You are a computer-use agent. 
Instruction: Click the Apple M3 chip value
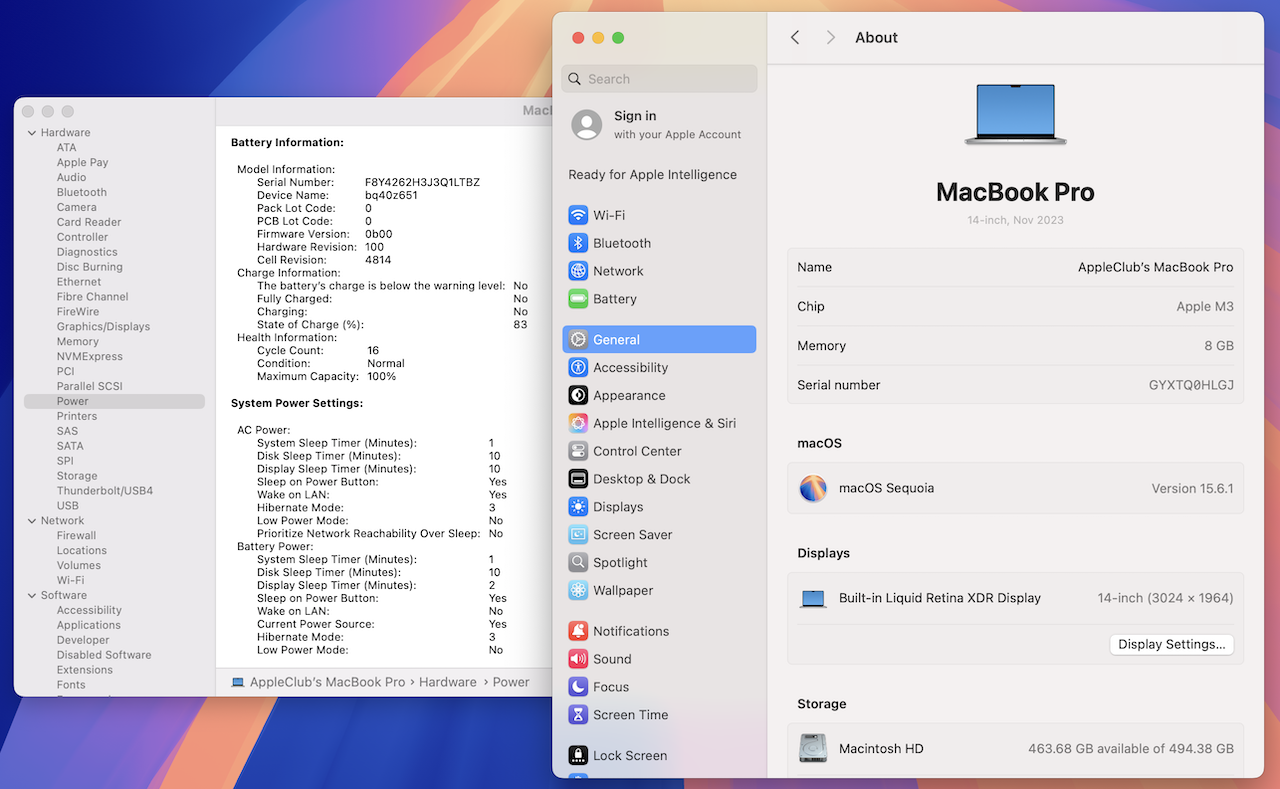1205,307
